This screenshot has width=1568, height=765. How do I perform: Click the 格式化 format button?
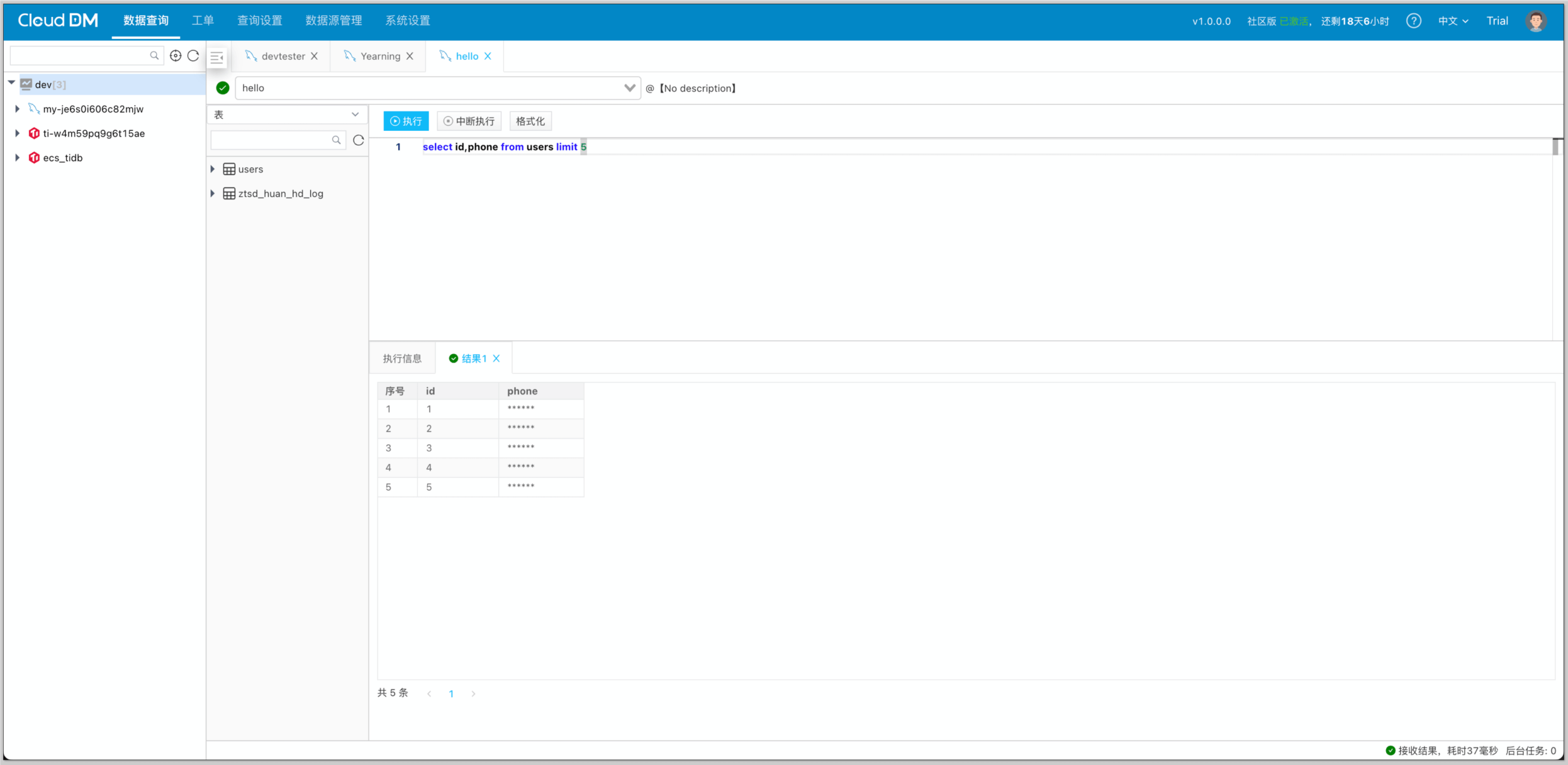click(x=530, y=121)
